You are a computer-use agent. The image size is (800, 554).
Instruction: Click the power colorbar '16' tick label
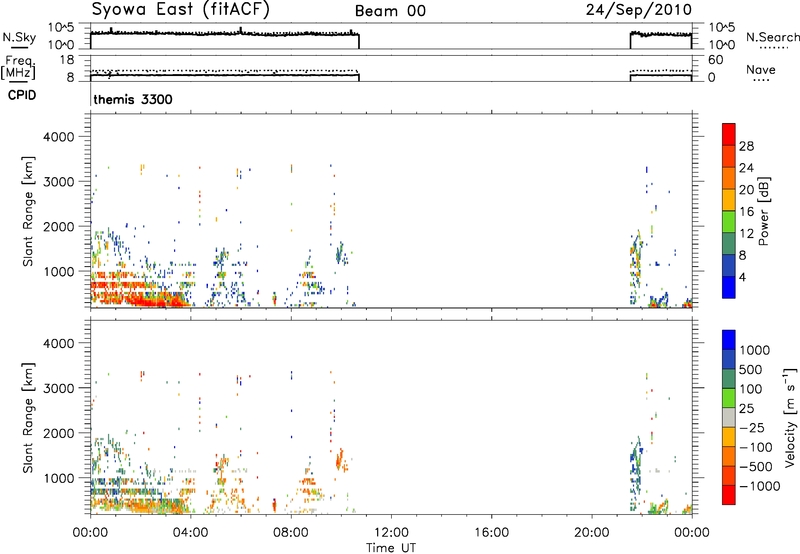click(x=746, y=212)
